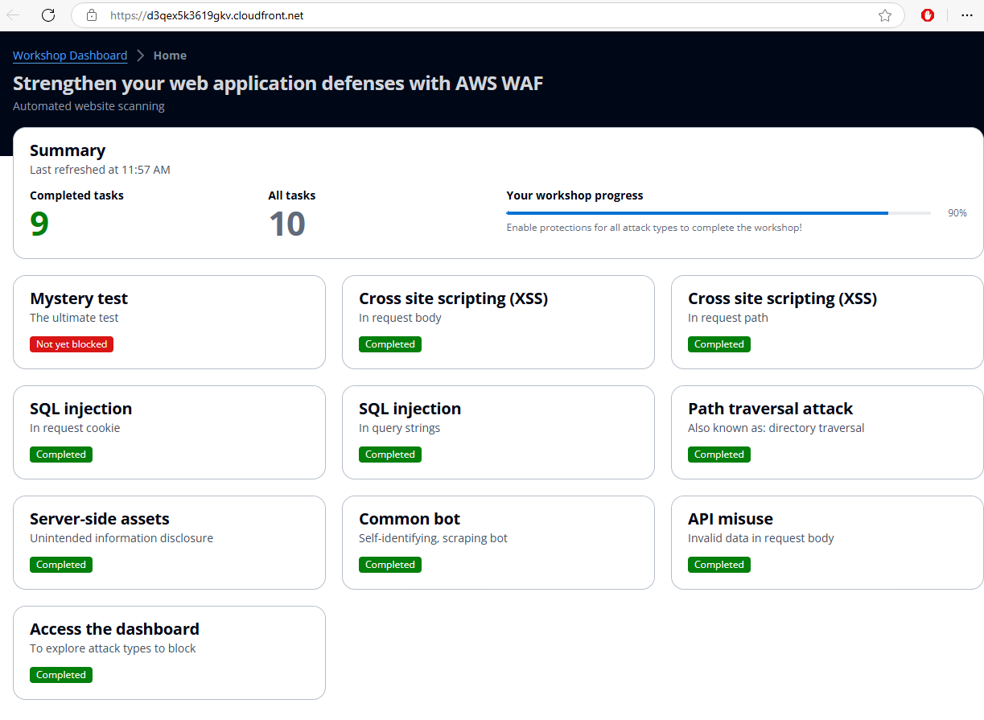
Task: Click Completed badge under Common bot
Action: click(390, 564)
